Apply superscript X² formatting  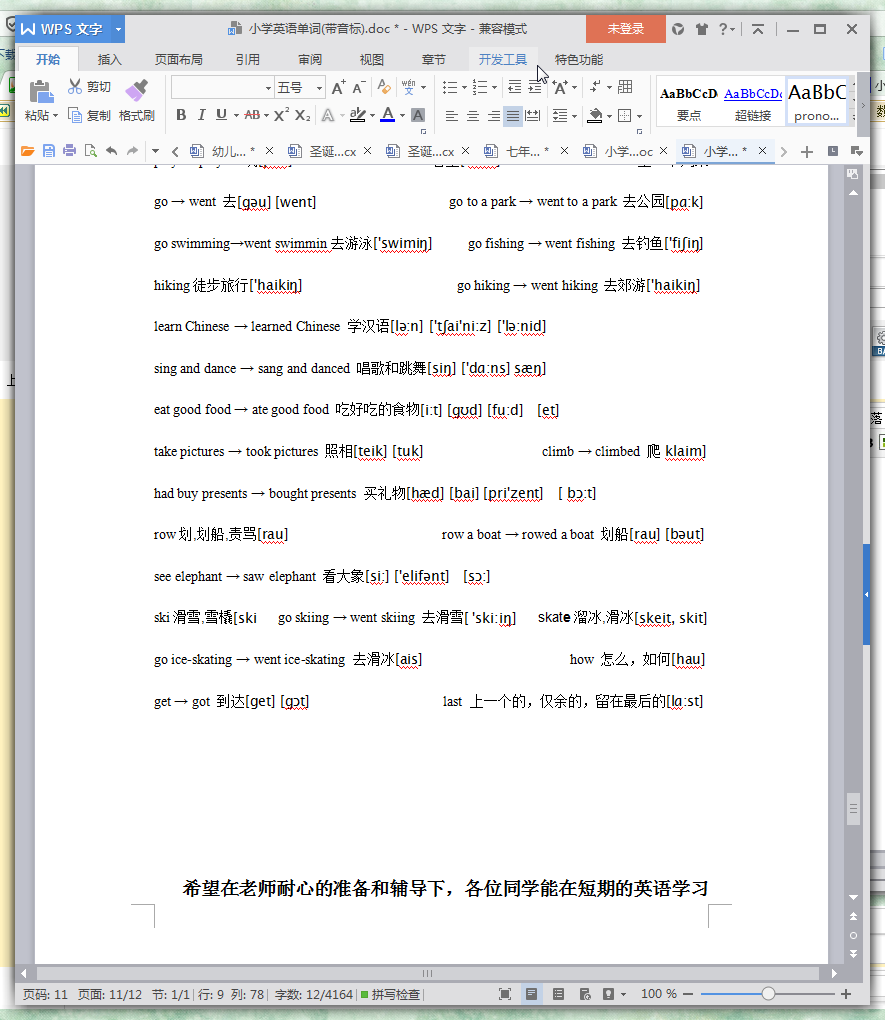(281, 115)
